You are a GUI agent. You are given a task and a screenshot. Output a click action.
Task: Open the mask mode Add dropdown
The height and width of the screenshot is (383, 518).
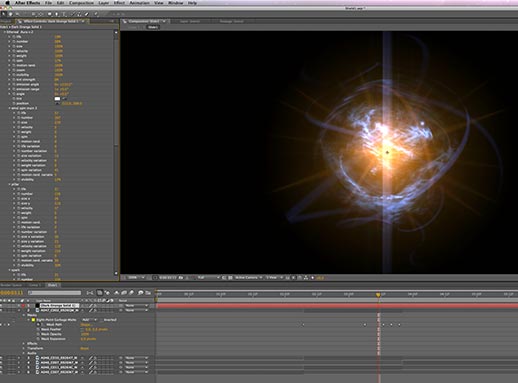88,320
